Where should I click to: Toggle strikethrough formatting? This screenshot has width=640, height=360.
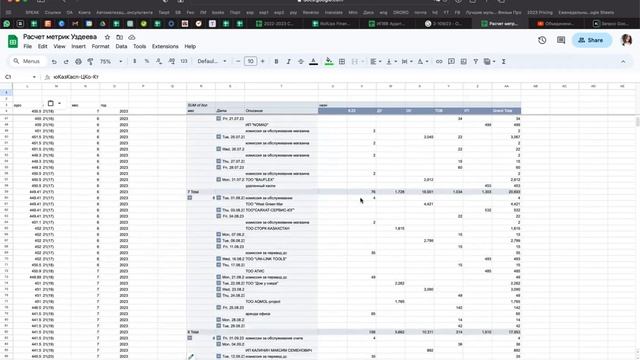click(x=301, y=61)
